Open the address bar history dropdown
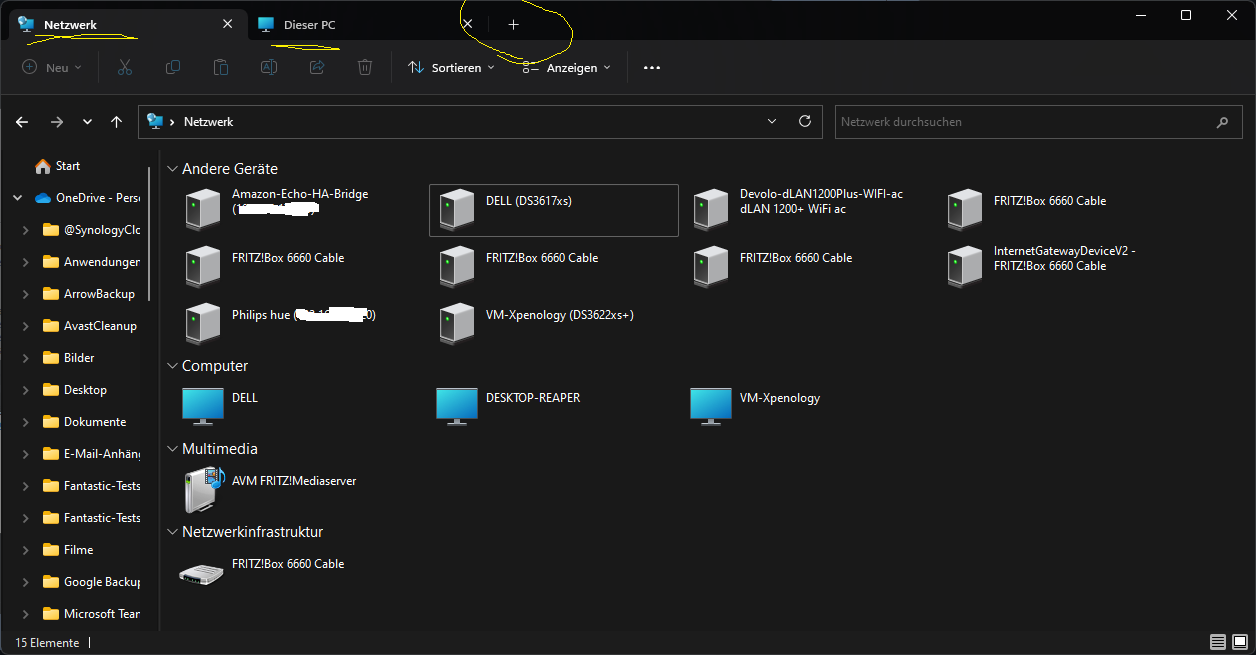Viewport: 1256px width, 655px height. pos(772,121)
